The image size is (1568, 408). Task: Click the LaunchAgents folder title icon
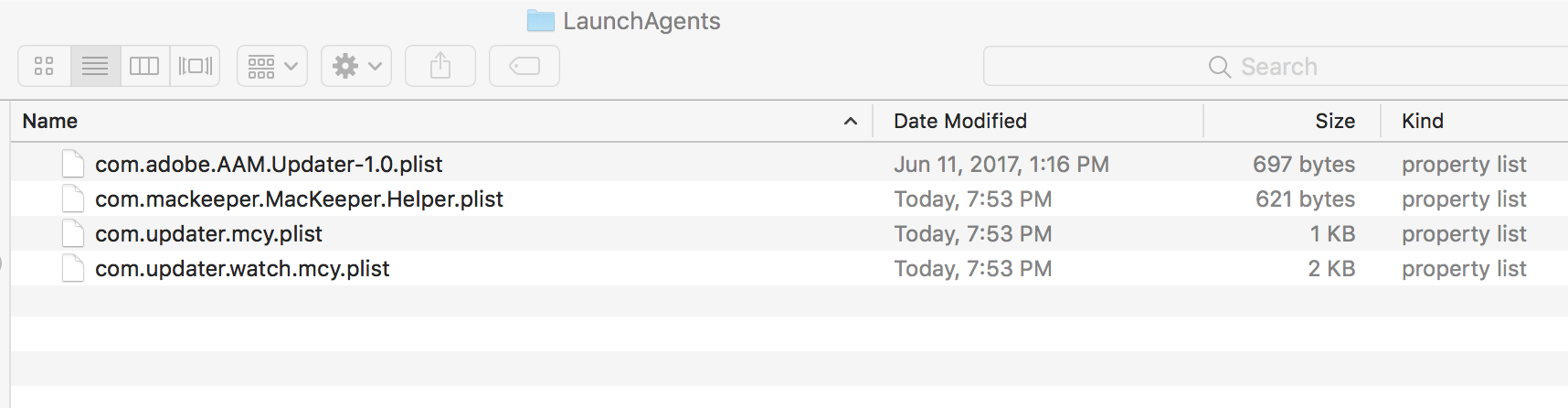click(x=541, y=21)
